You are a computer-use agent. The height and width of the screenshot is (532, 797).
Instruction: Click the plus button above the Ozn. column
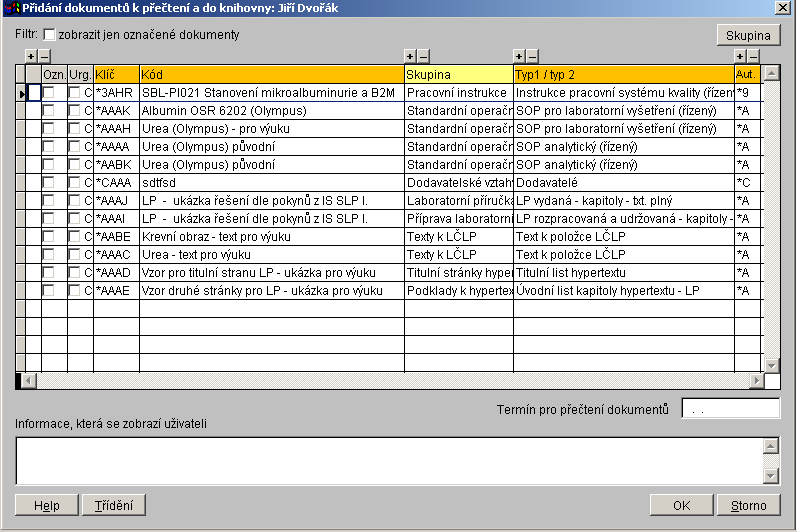(x=30, y=56)
